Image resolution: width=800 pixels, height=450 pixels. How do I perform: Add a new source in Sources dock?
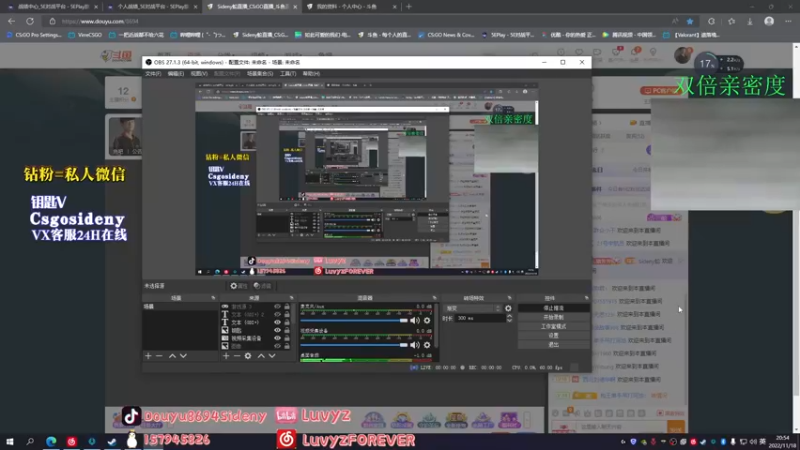tap(226, 356)
